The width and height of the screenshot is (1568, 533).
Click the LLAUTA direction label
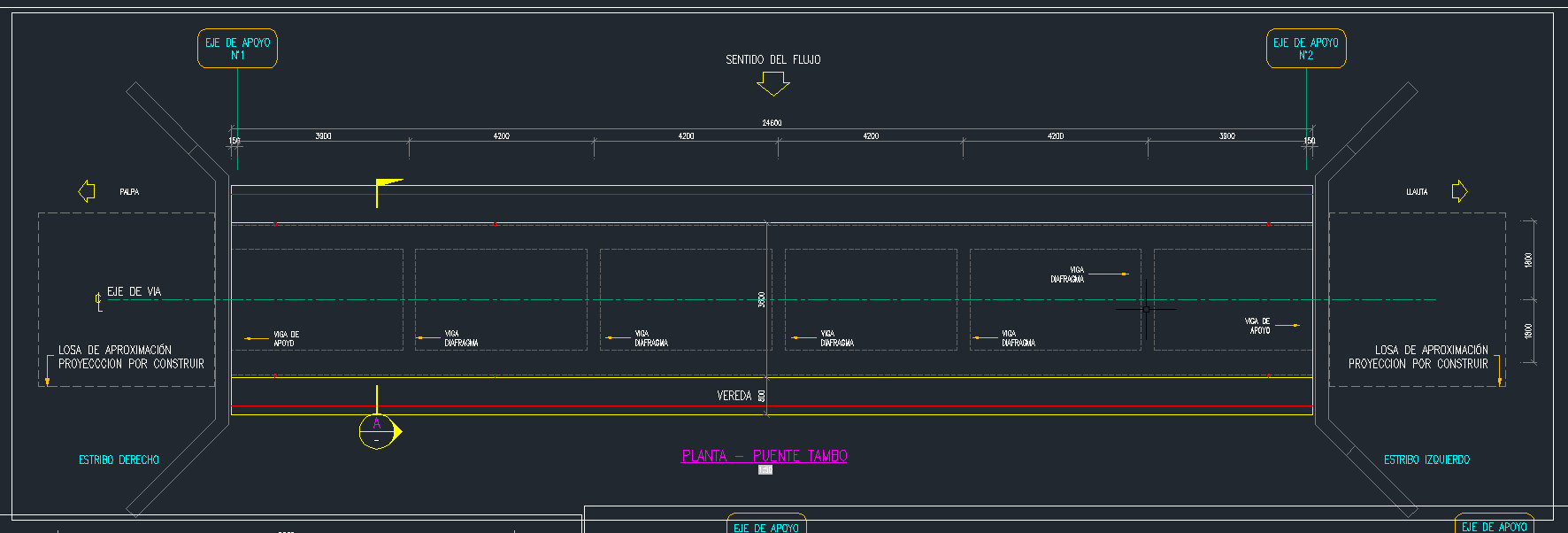(1417, 192)
